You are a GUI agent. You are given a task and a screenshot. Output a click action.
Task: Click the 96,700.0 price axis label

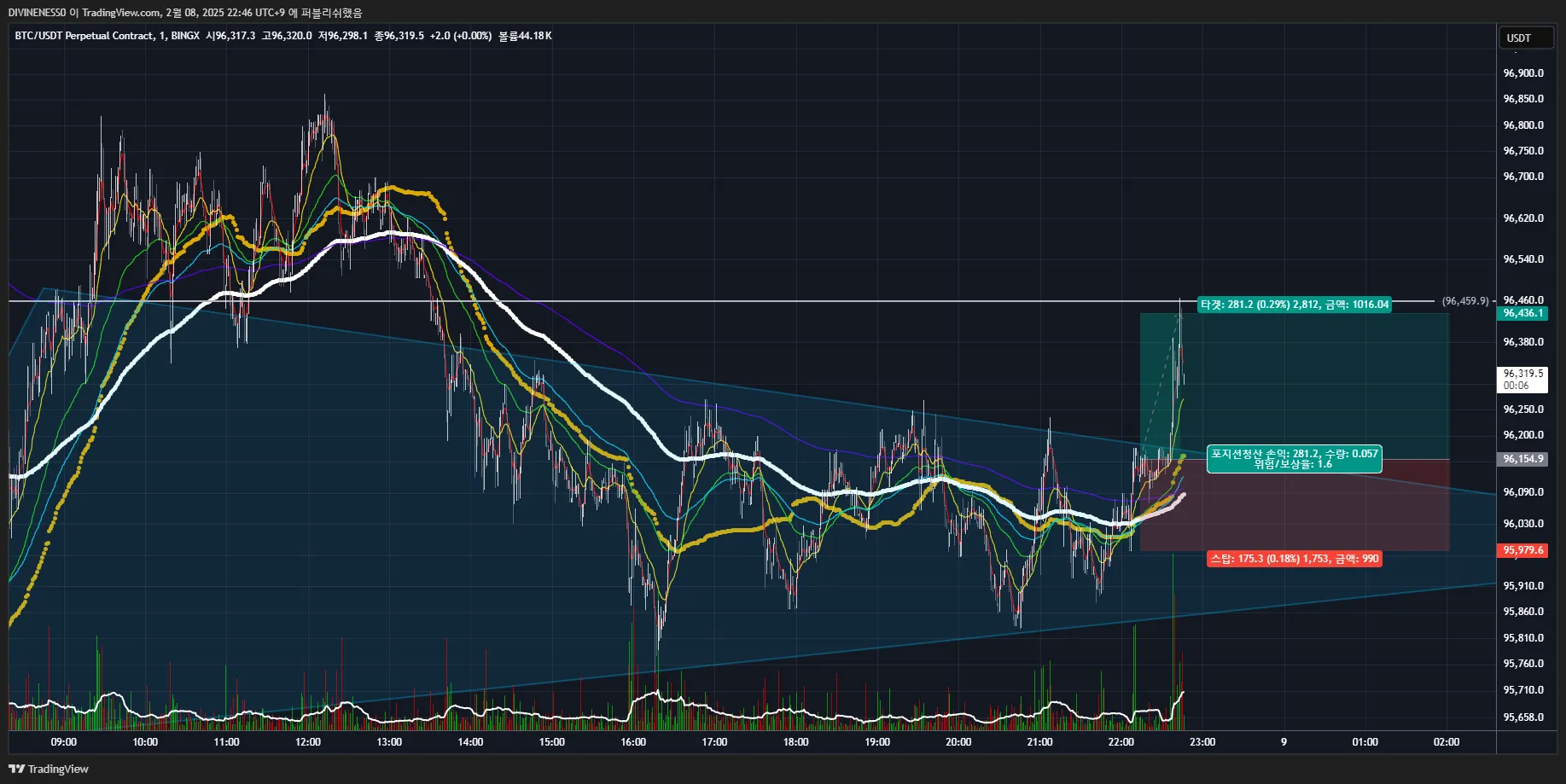[x=1523, y=177]
